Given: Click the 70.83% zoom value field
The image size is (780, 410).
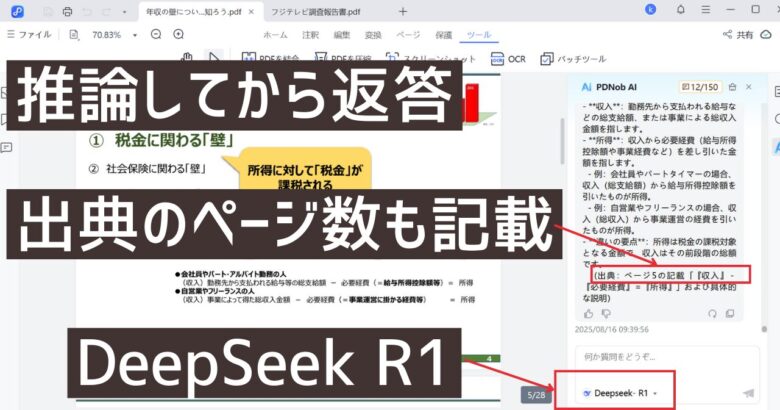Looking at the screenshot, I should (106, 35).
